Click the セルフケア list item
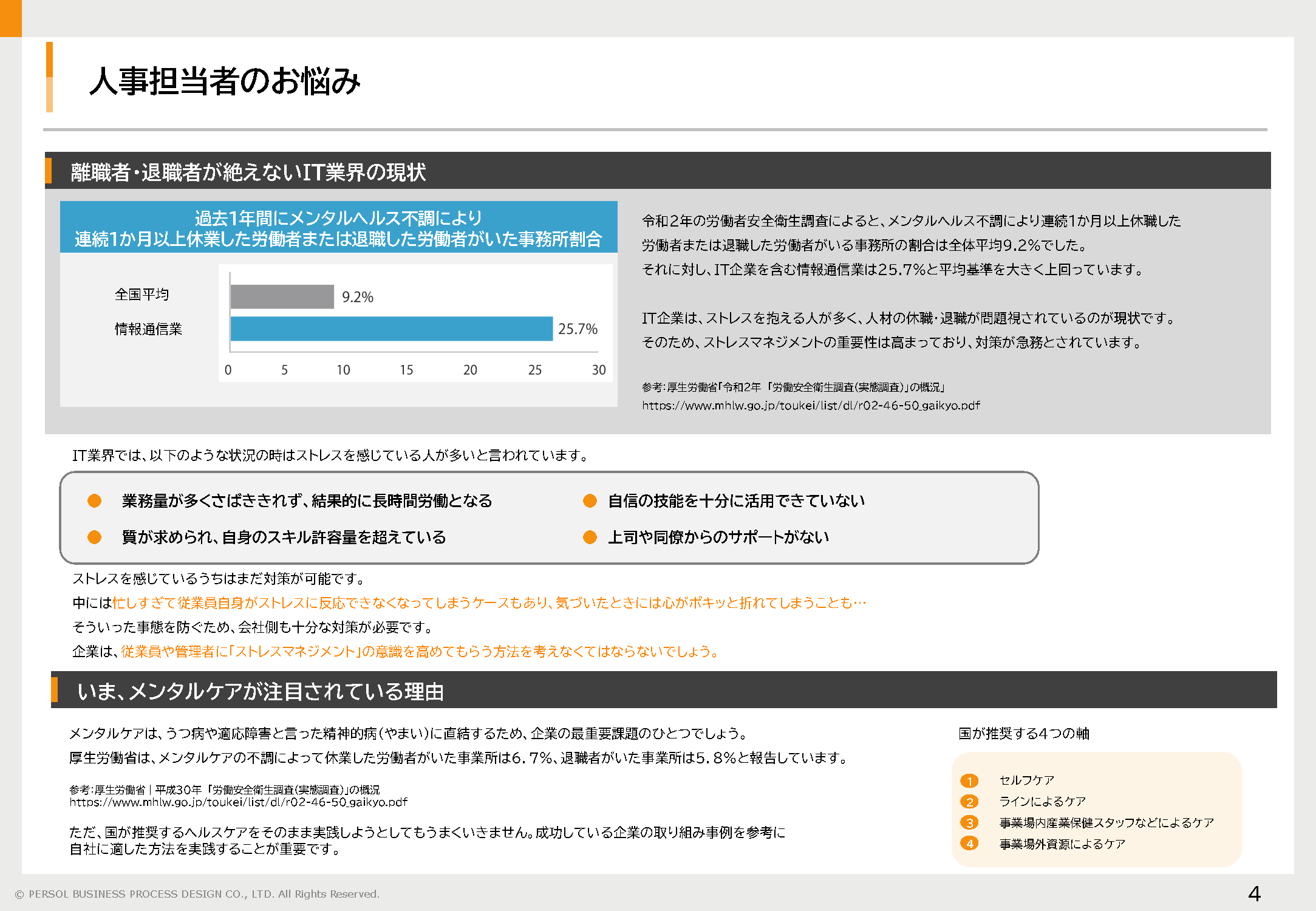 (1026, 780)
